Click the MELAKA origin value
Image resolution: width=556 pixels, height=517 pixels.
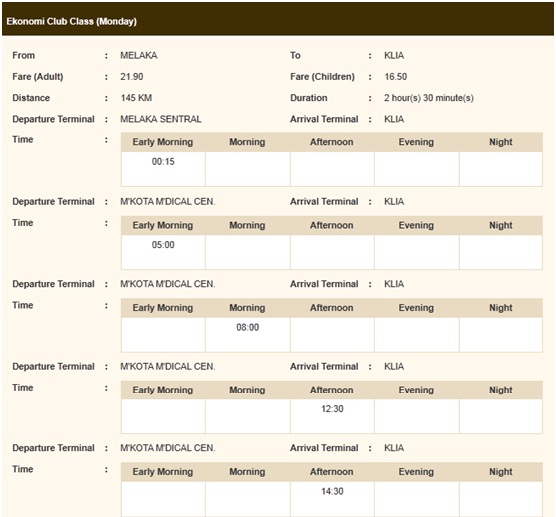click(139, 55)
